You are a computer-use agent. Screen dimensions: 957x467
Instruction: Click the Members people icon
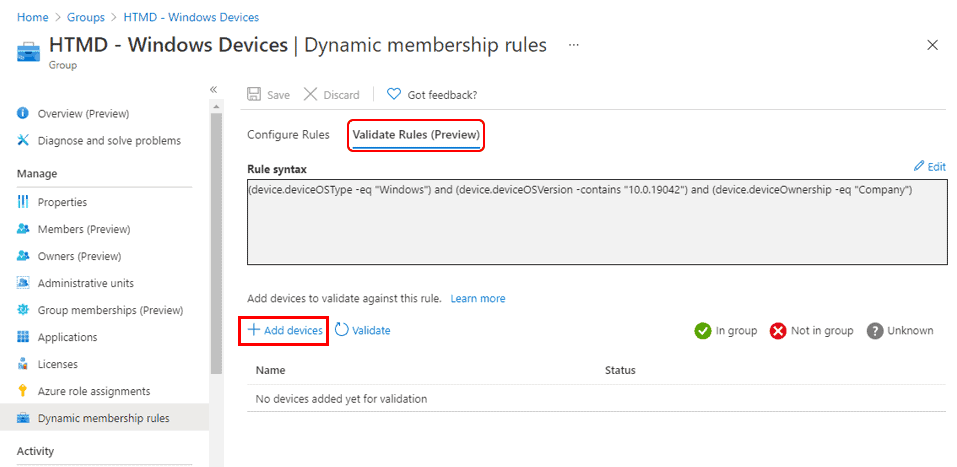coord(23,229)
